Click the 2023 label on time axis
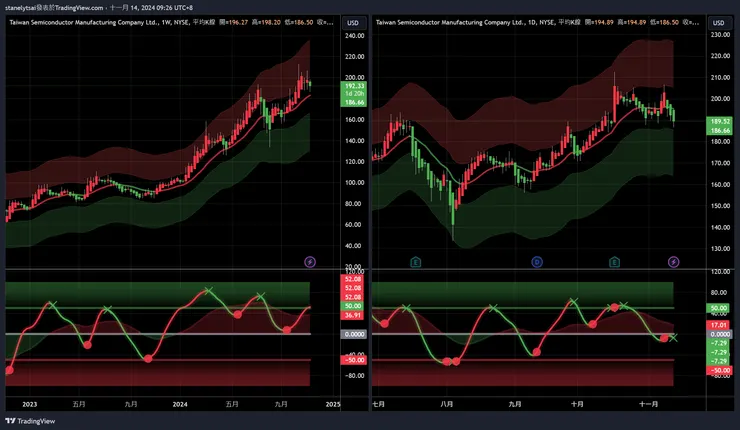 pyautogui.click(x=29, y=404)
